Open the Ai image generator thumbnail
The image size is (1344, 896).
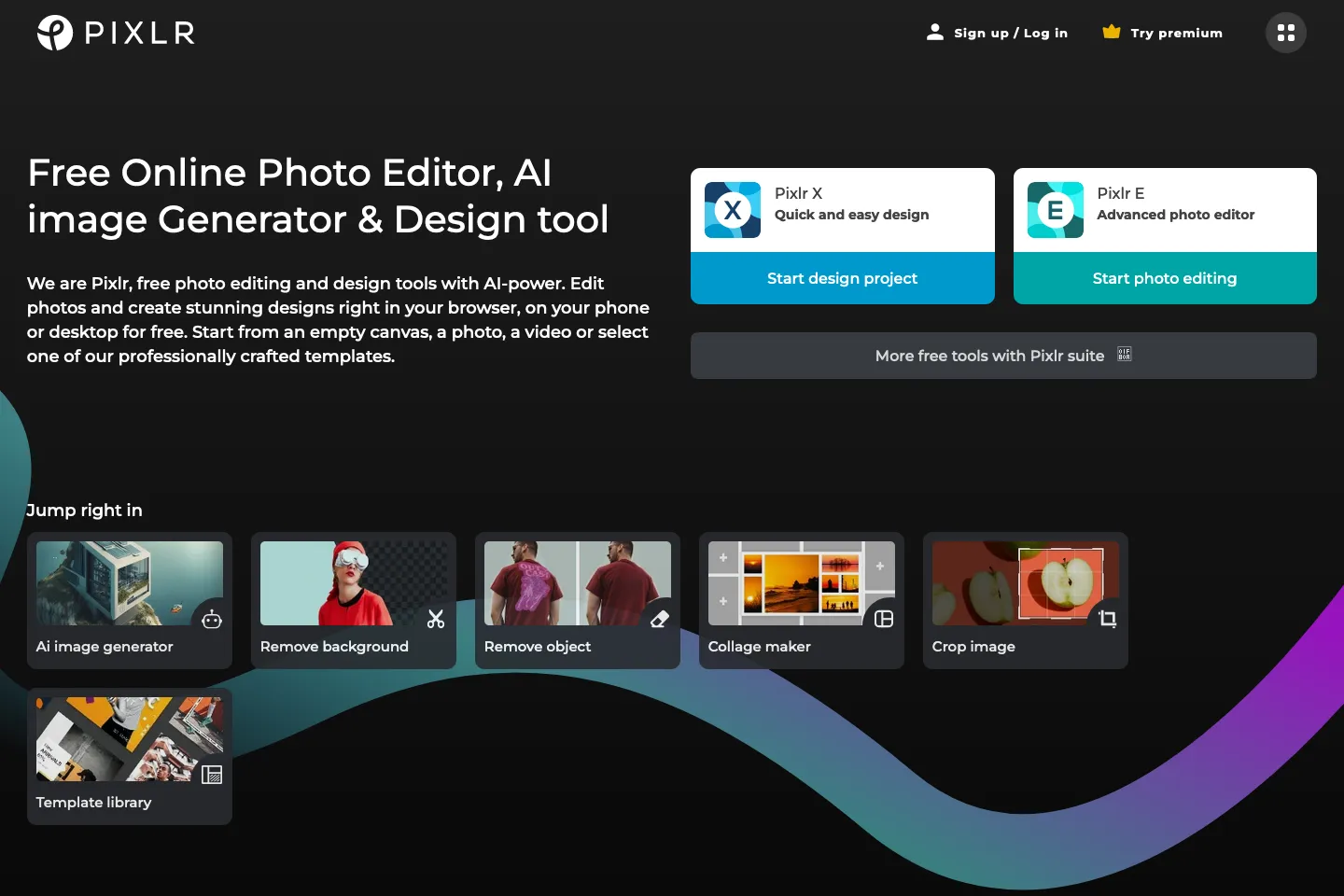(x=130, y=583)
